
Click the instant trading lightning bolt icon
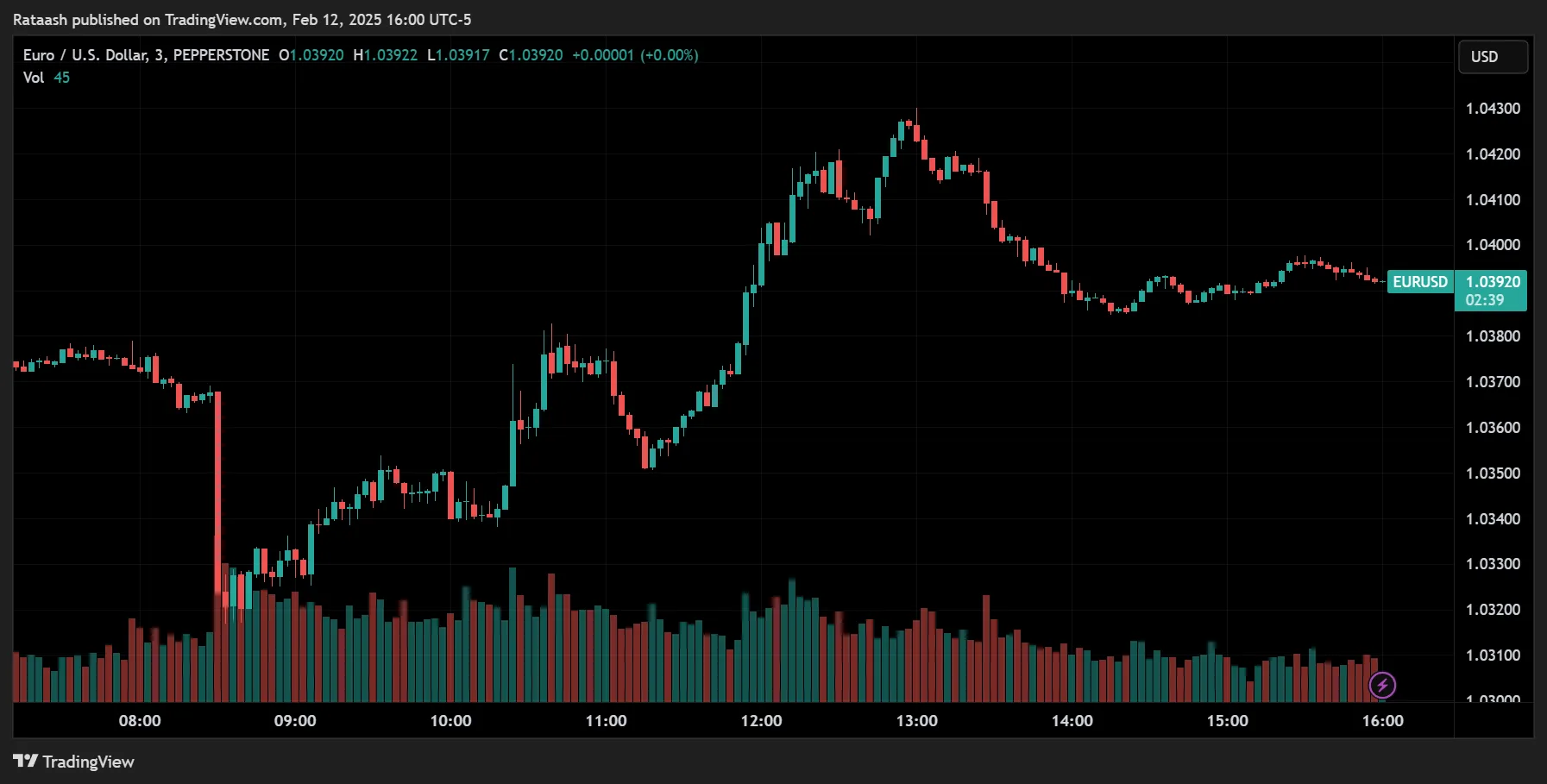tap(1383, 684)
